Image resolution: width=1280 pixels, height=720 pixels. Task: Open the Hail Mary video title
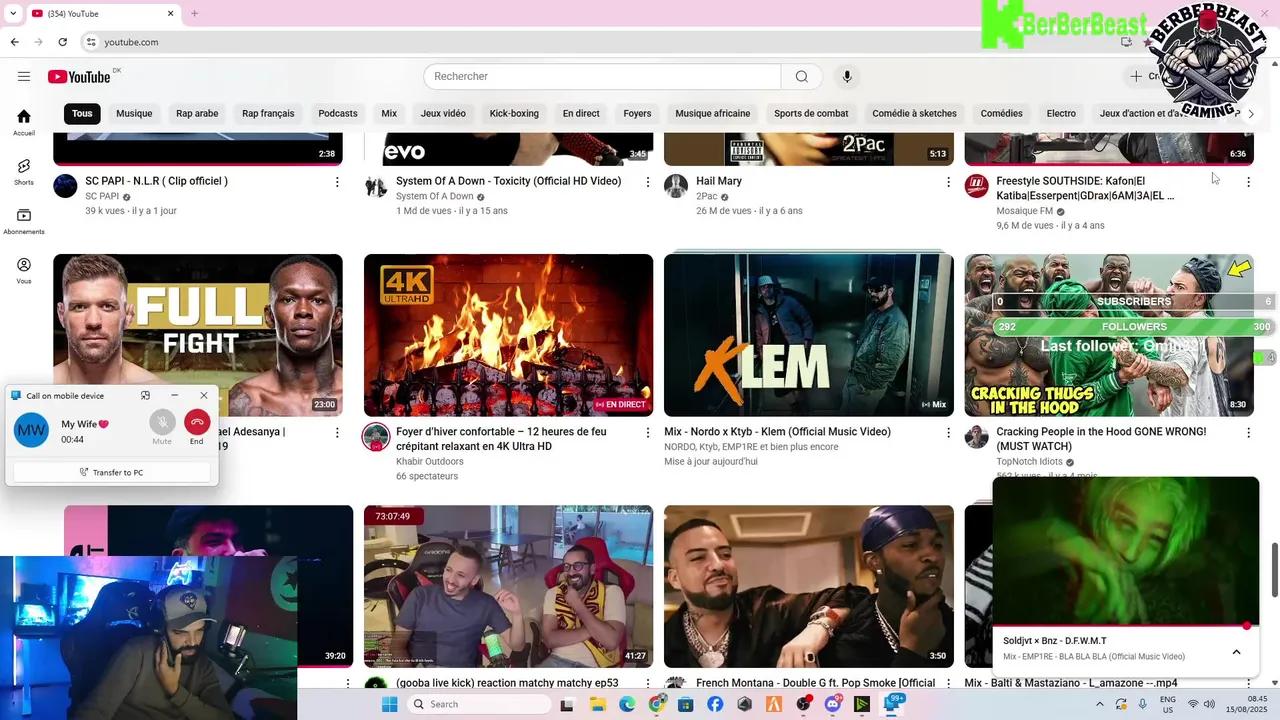(719, 181)
